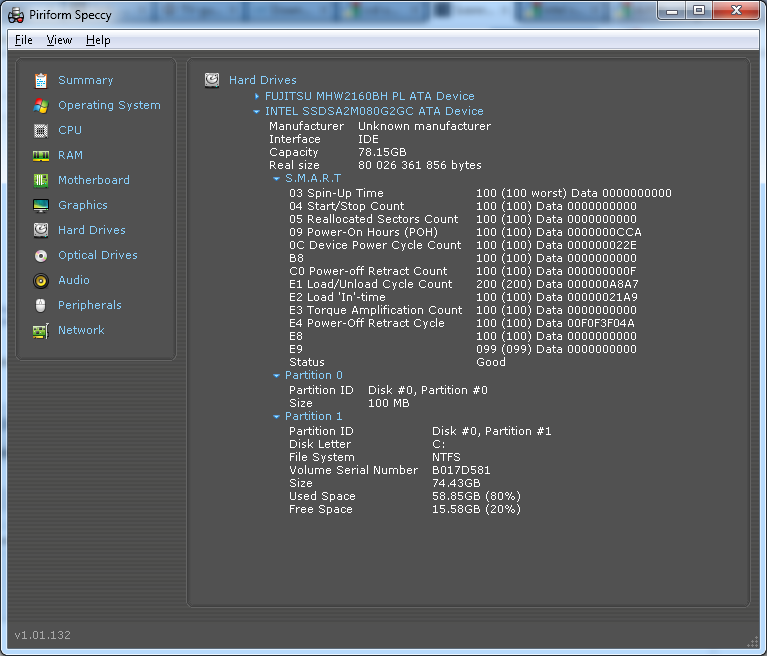Go to the Audio section
The width and height of the screenshot is (768, 658).
(x=74, y=280)
